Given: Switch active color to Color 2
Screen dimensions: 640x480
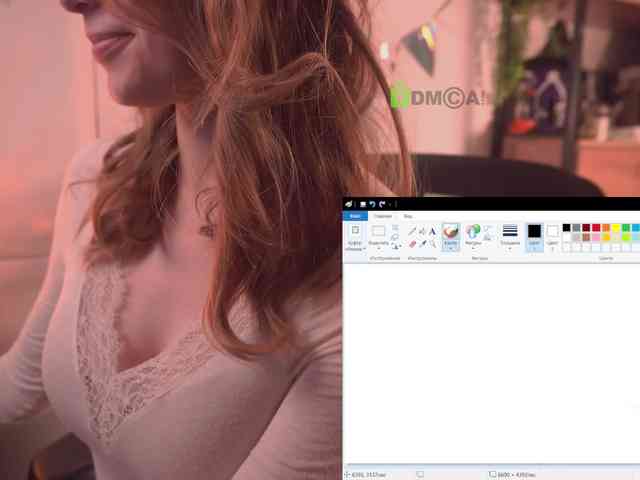Looking at the screenshot, I should pos(552,234).
